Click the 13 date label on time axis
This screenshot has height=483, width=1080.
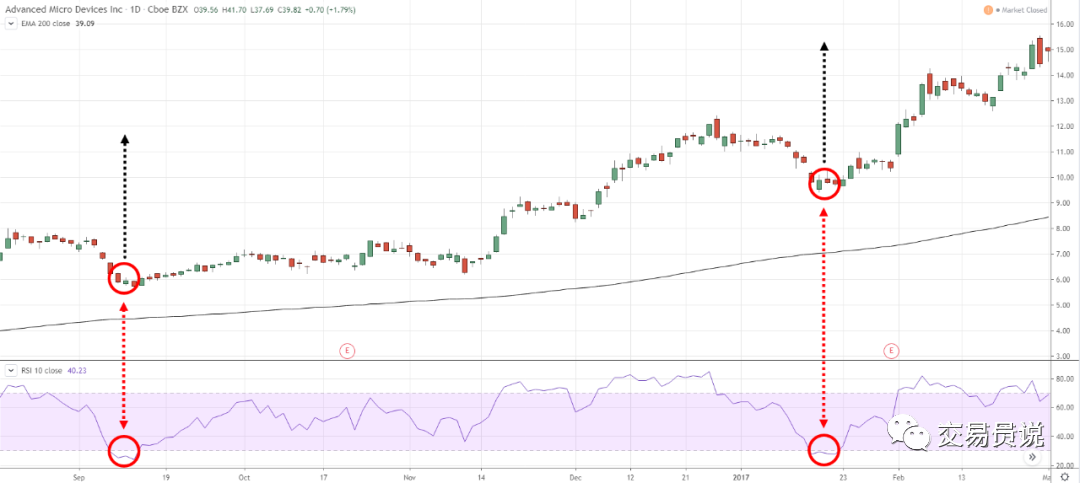click(960, 476)
